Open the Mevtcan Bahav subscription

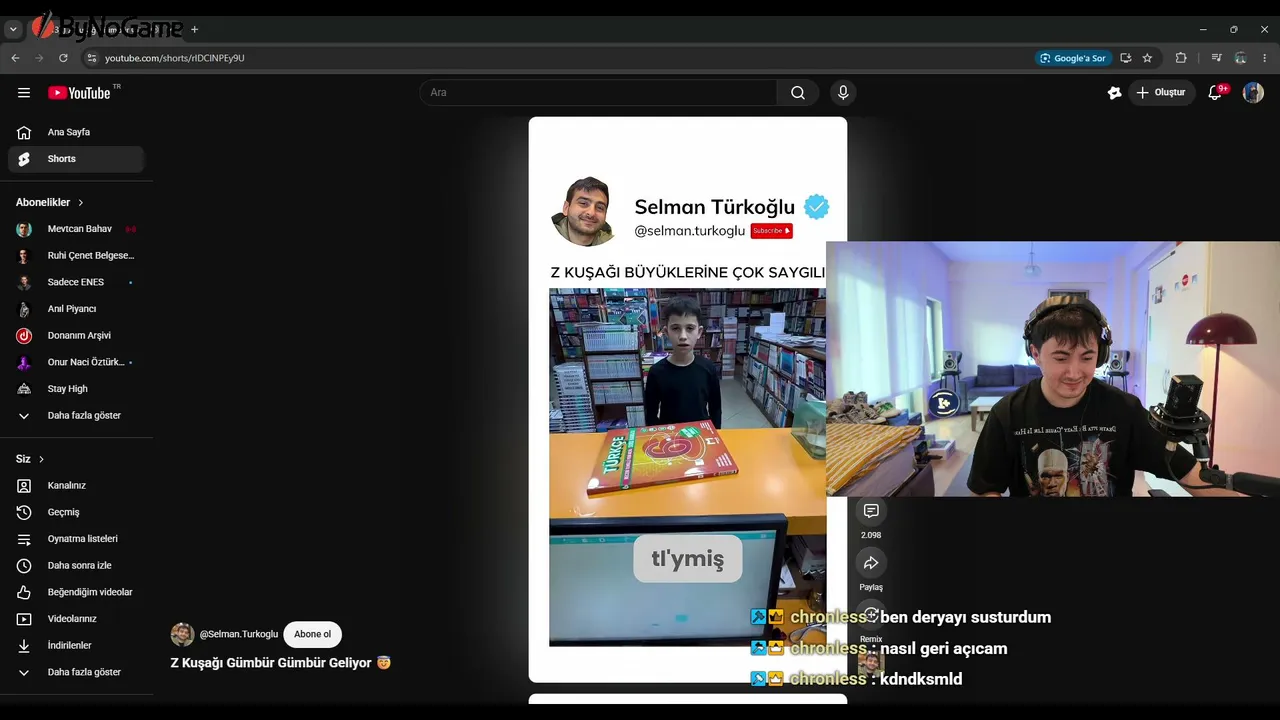tap(77, 229)
